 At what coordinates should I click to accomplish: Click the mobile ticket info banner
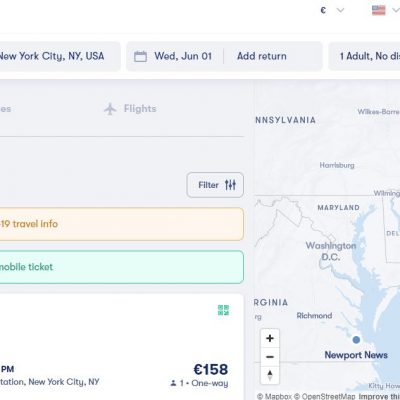(x=121, y=267)
